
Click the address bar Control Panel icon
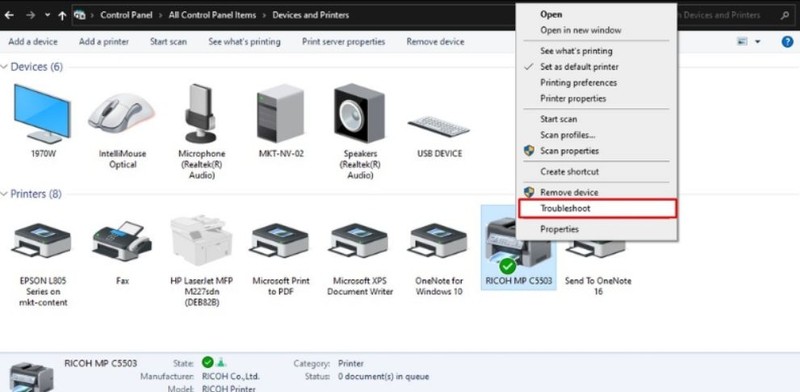tap(80, 15)
